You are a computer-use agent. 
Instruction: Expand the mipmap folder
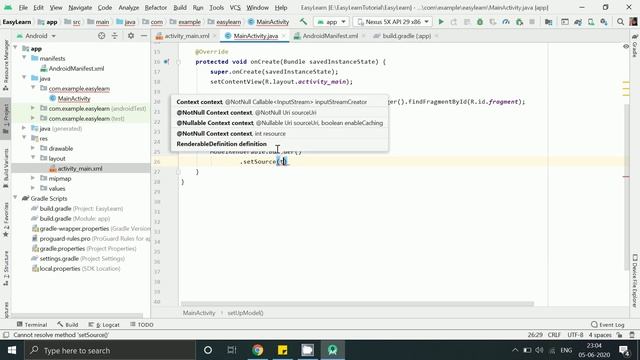[33, 178]
